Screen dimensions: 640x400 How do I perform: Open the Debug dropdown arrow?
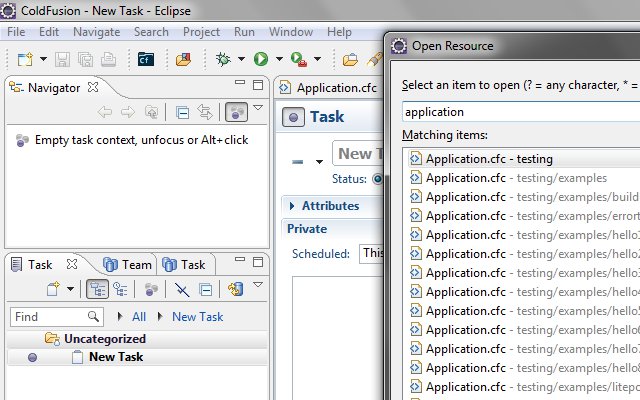(x=241, y=60)
